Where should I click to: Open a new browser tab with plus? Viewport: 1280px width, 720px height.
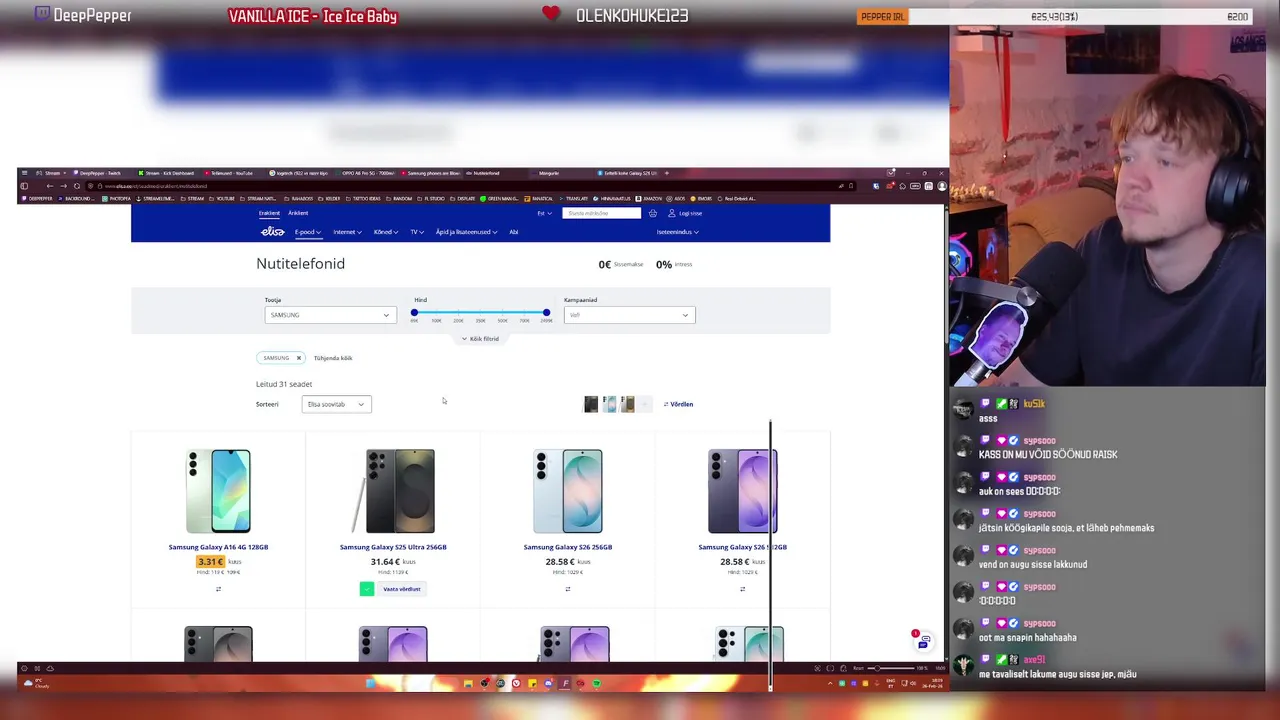[666, 173]
